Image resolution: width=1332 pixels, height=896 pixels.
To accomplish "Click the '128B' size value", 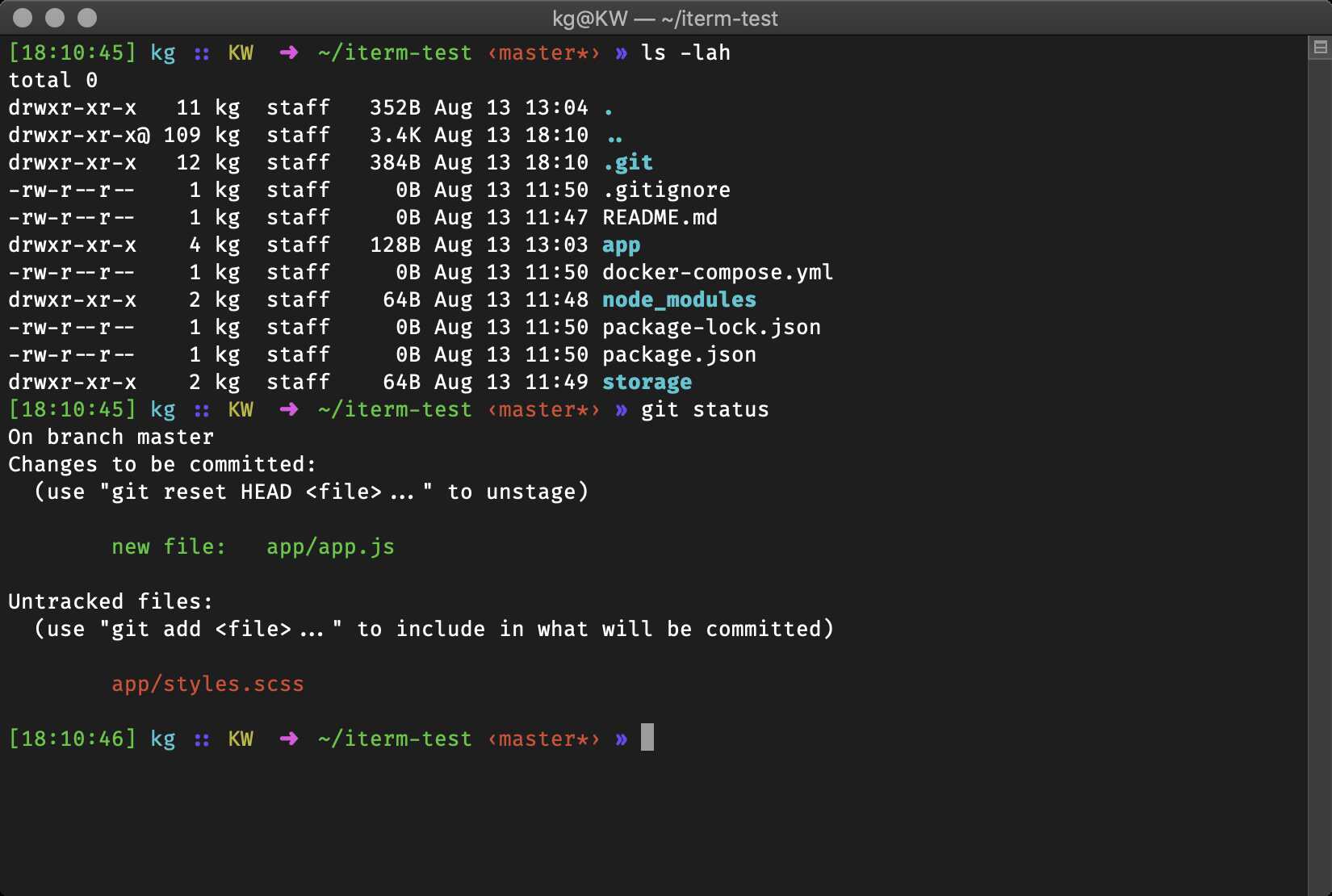I will [x=396, y=245].
